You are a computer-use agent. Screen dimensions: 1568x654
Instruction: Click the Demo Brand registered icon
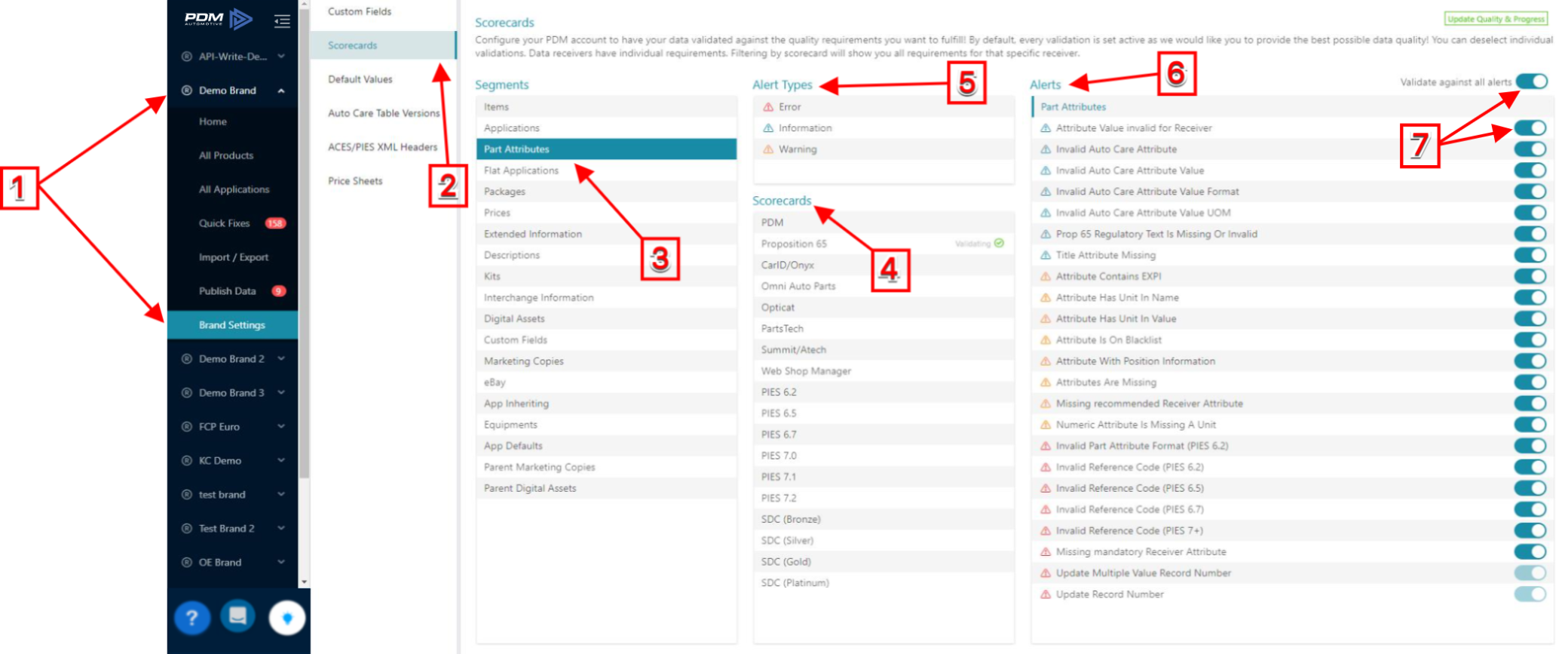tap(186, 91)
